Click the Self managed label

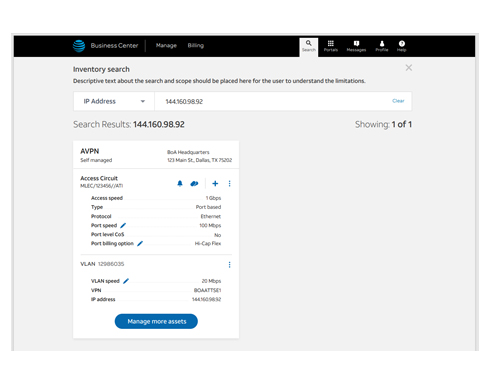pyautogui.click(x=96, y=160)
